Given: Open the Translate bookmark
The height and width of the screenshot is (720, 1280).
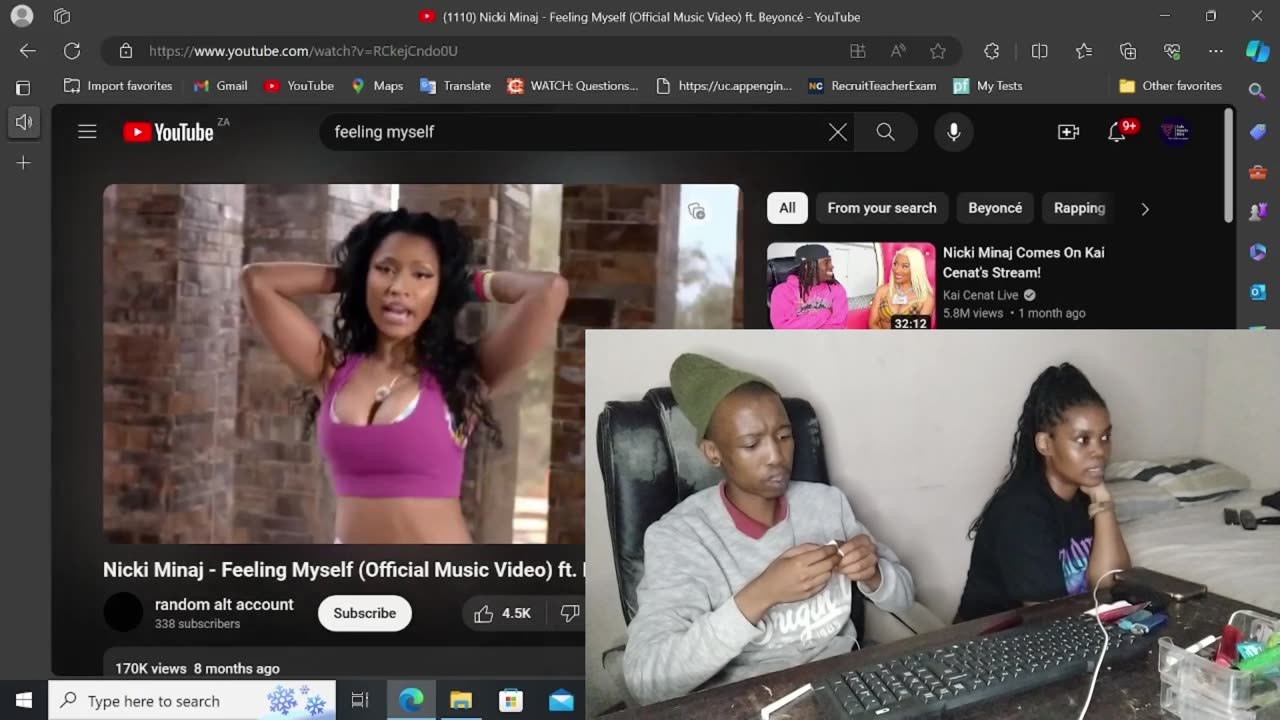Looking at the screenshot, I should (455, 86).
